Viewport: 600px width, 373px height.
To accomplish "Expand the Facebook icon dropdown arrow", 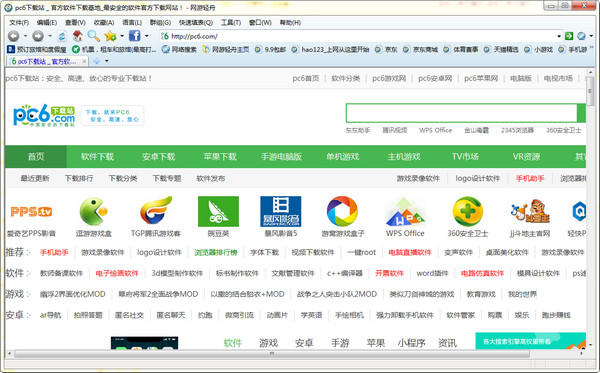I will [147, 36].
